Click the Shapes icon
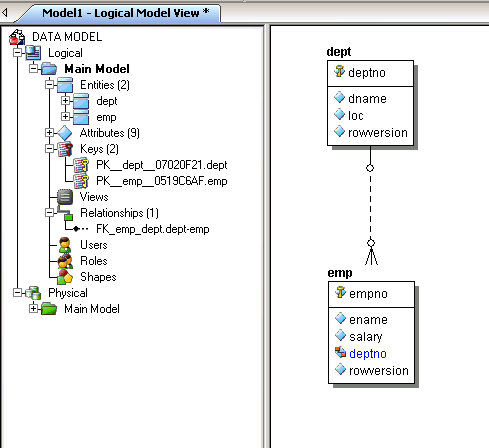Screen dimensions: 489x448 click(x=65, y=277)
